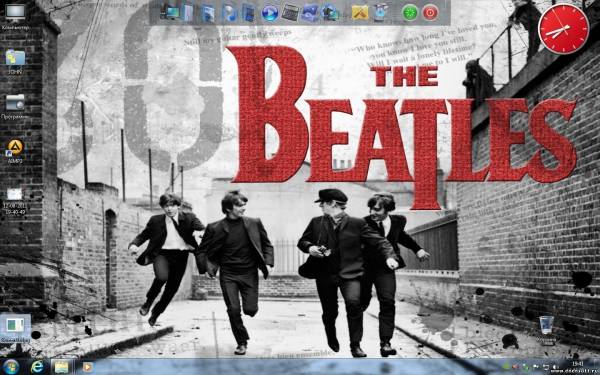Open the Recycle Bin on desktop

546,328
